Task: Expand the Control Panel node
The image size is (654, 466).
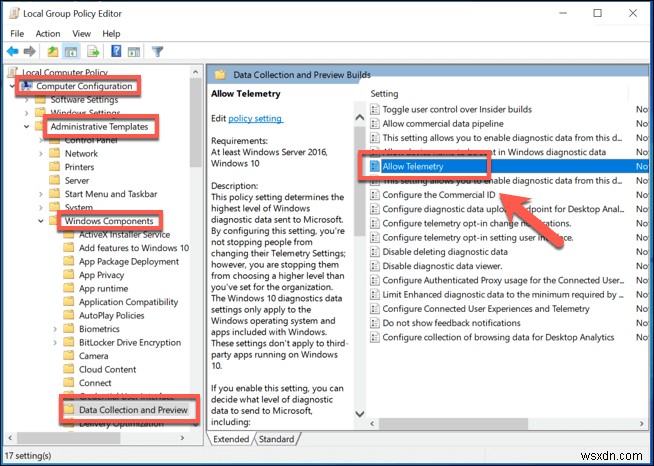Action: coord(41,140)
